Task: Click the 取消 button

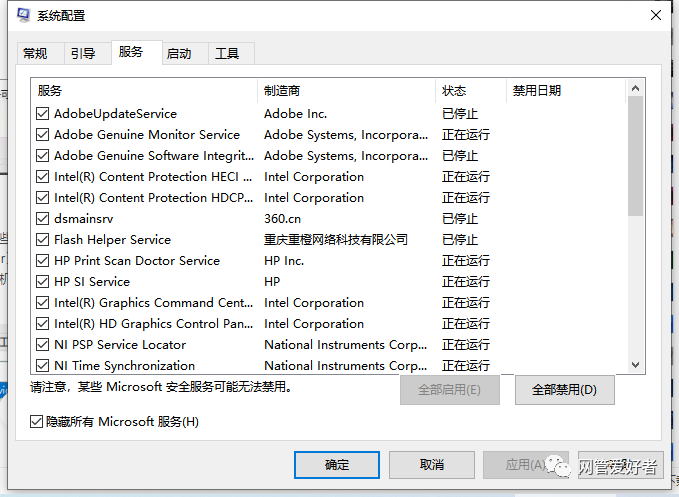Action: click(432, 465)
